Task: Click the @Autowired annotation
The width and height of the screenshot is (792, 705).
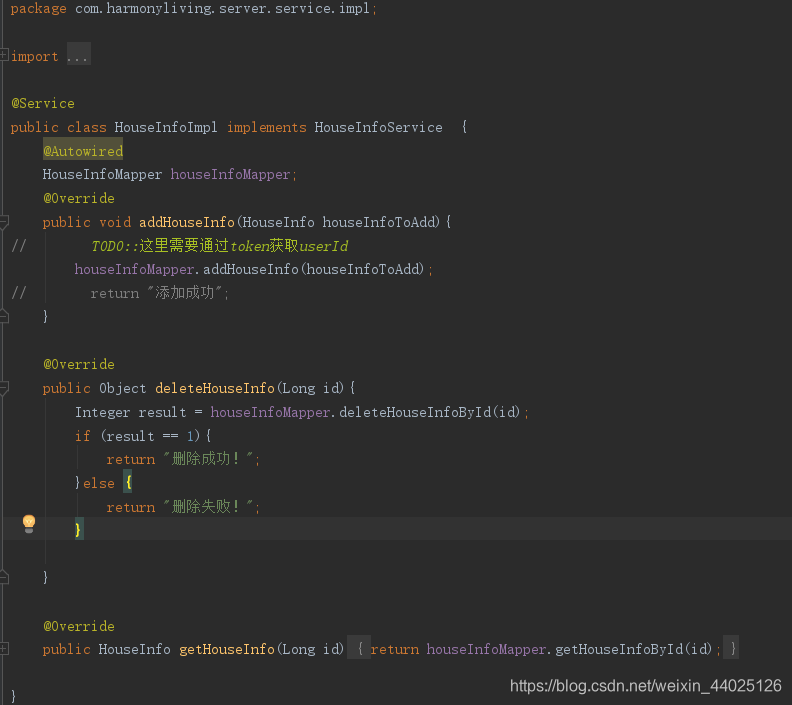Action: pos(83,151)
